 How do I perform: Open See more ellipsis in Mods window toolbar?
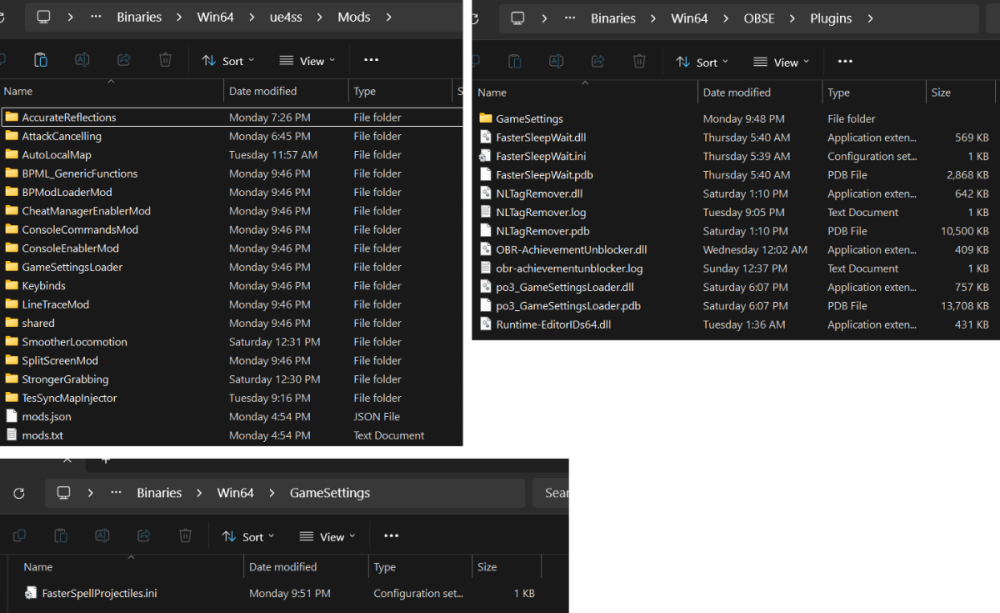pos(371,60)
